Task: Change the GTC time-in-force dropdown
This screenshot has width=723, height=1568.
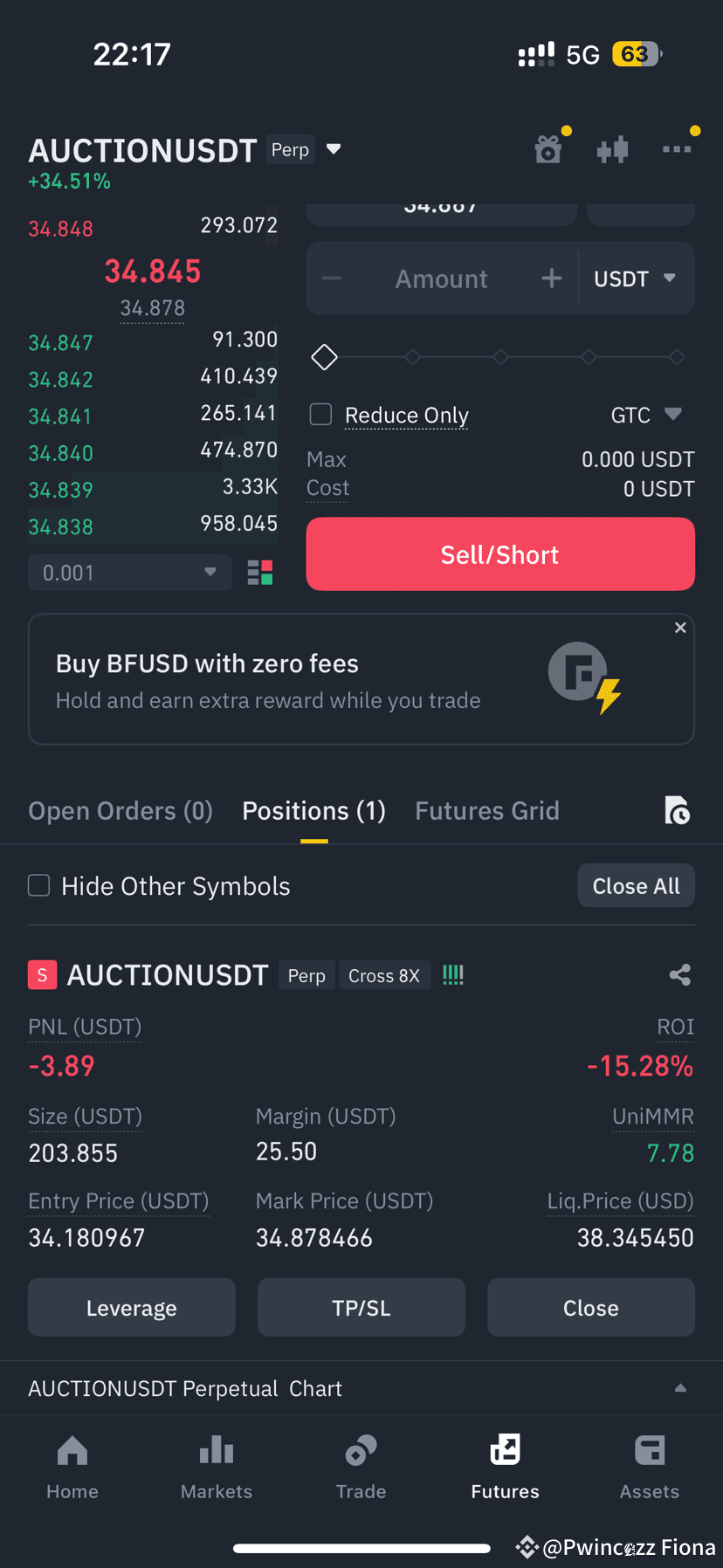Action: (646, 415)
